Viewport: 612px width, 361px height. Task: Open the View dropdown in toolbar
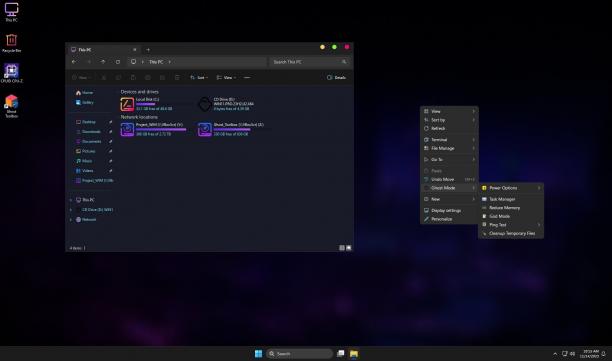226,77
